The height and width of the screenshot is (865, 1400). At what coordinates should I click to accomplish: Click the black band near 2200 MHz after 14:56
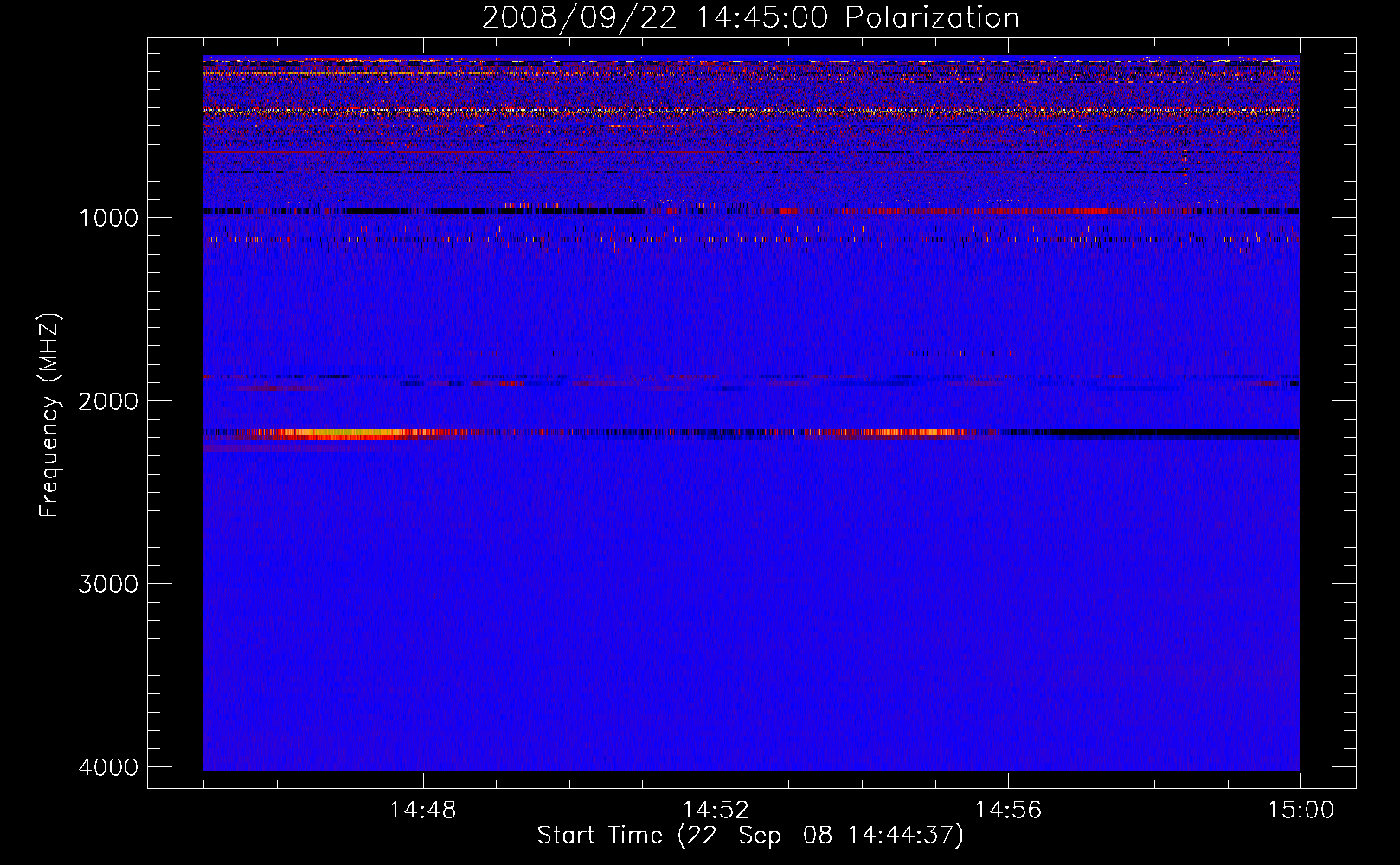pyautogui.click(x=1168, y=432)
